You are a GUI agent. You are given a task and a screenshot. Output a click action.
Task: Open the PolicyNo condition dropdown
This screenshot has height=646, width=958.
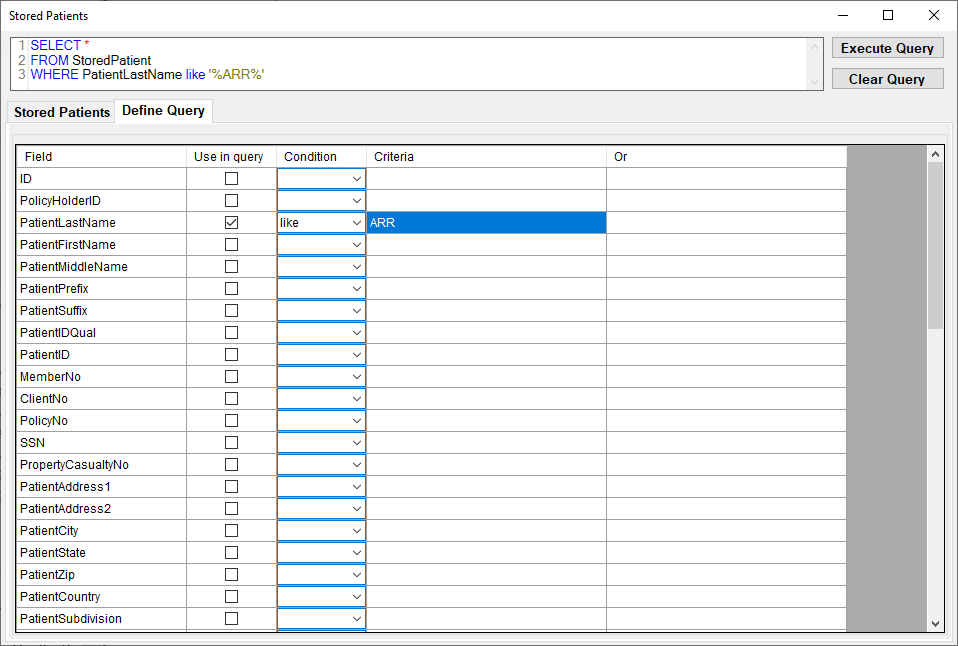pyautogui.click(x=321, y=420)
